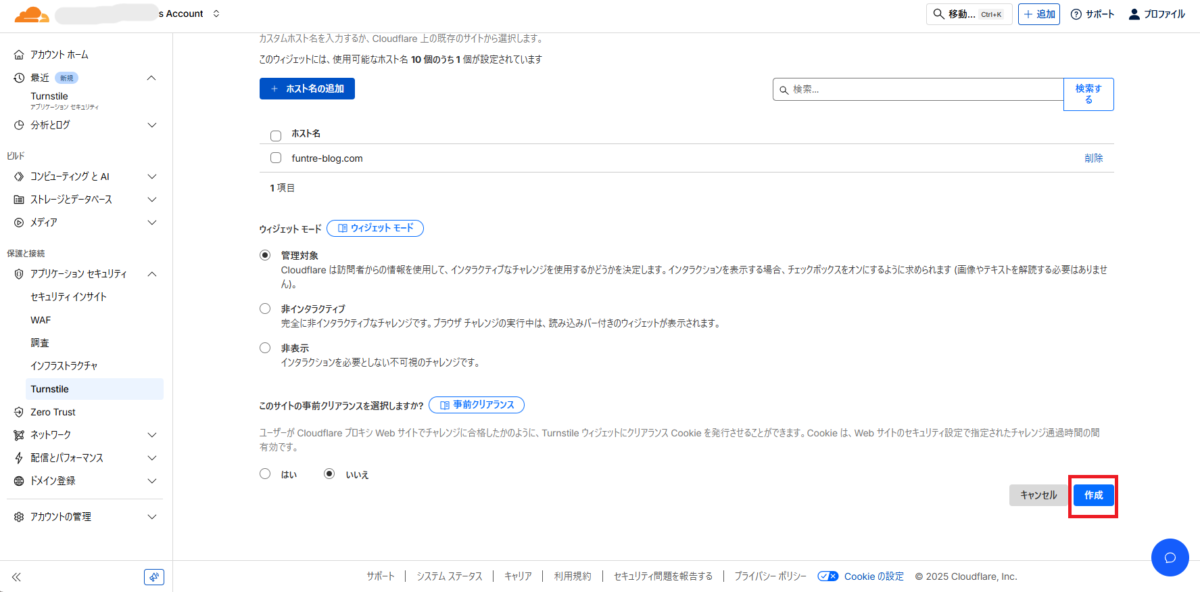
Task: Open セキュリティ インサイト in sidebar
Action: coord(69,297)
